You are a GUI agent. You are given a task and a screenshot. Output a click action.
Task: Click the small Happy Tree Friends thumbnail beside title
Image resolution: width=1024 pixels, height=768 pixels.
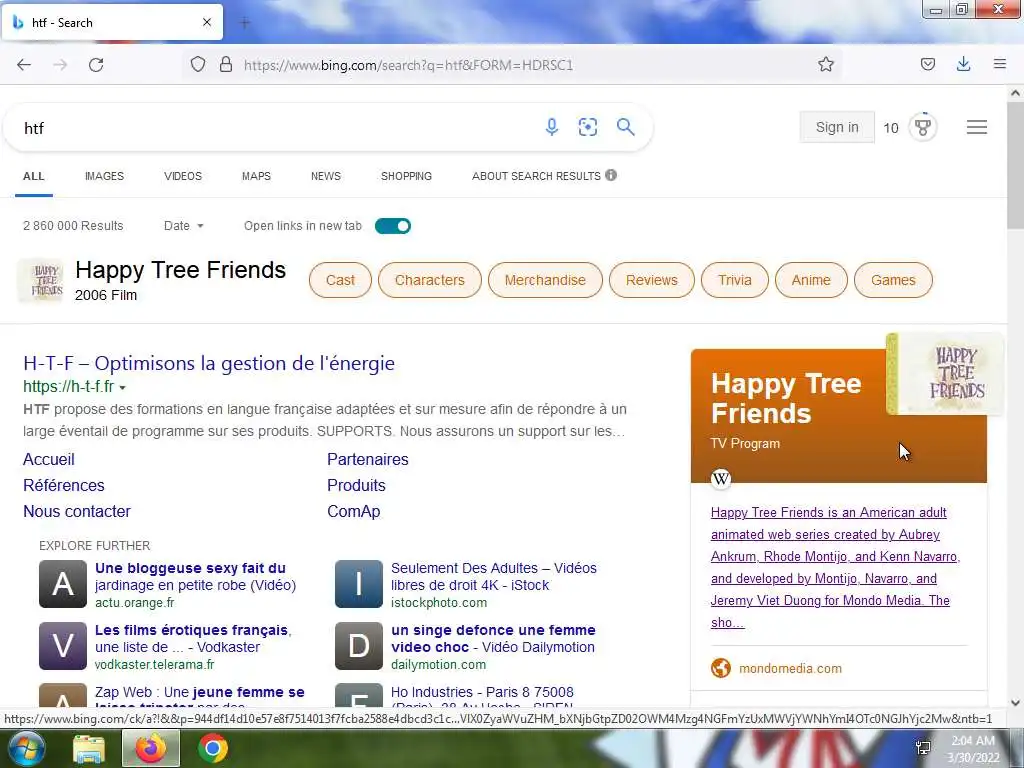pyautogui.click(x=40, y=281)
